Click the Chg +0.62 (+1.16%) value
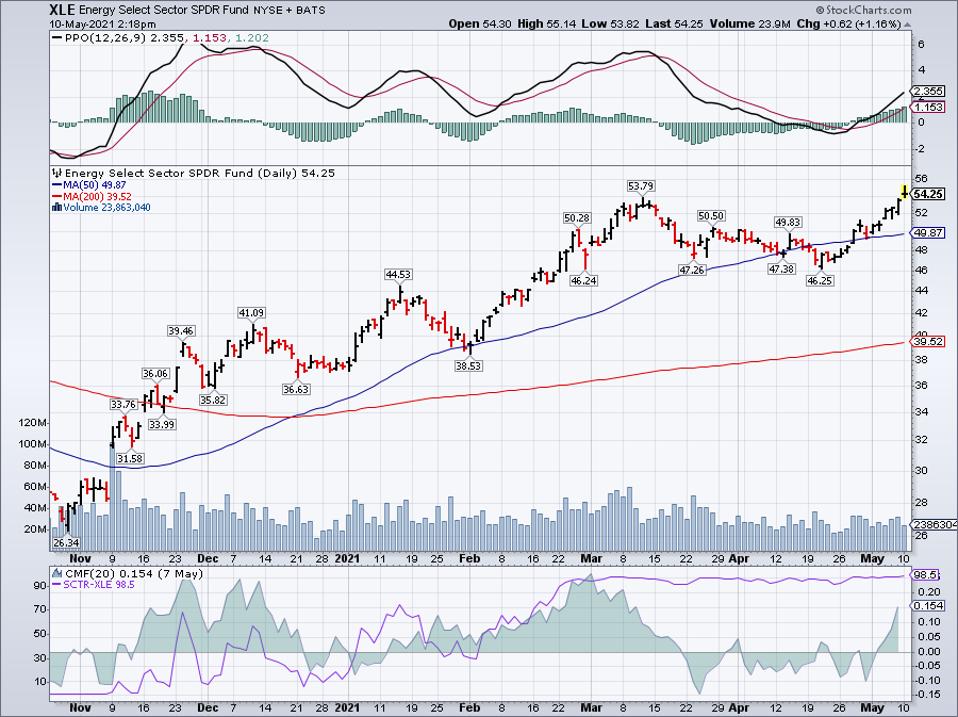958x717 pixels. click(850, 24)
